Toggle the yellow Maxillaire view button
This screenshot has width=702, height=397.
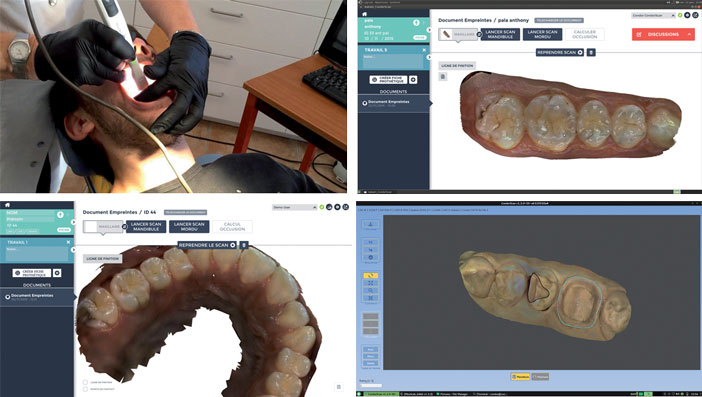[520, 377]
